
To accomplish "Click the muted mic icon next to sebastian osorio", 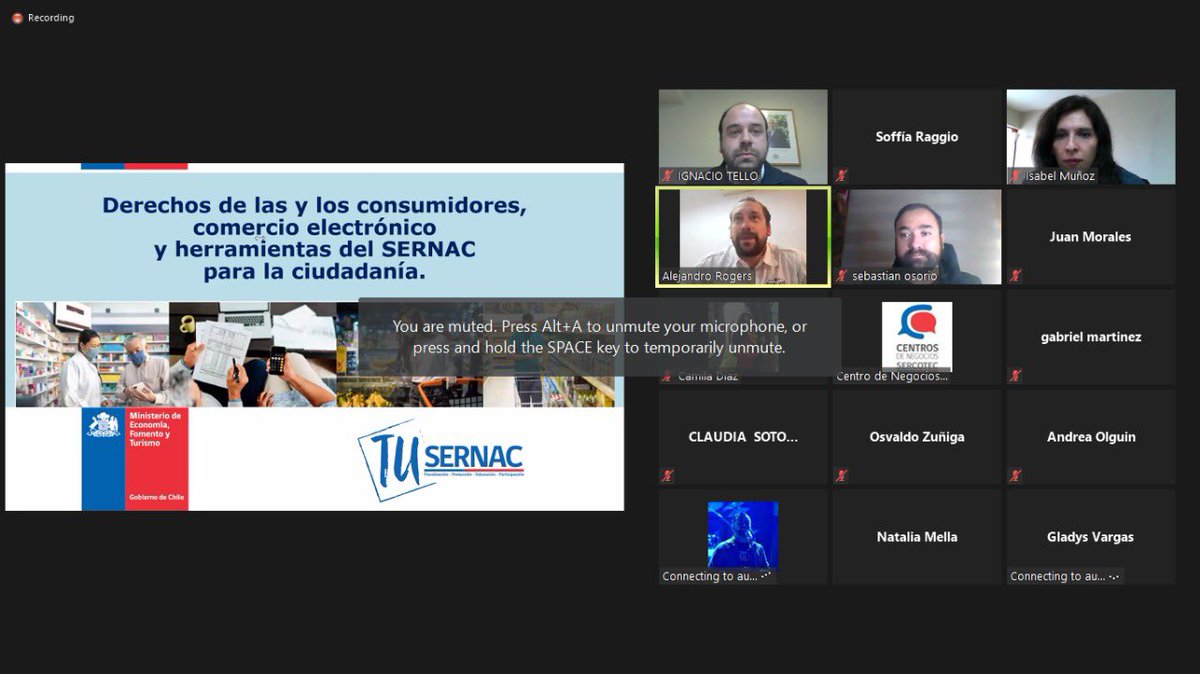I will point(842,276).
